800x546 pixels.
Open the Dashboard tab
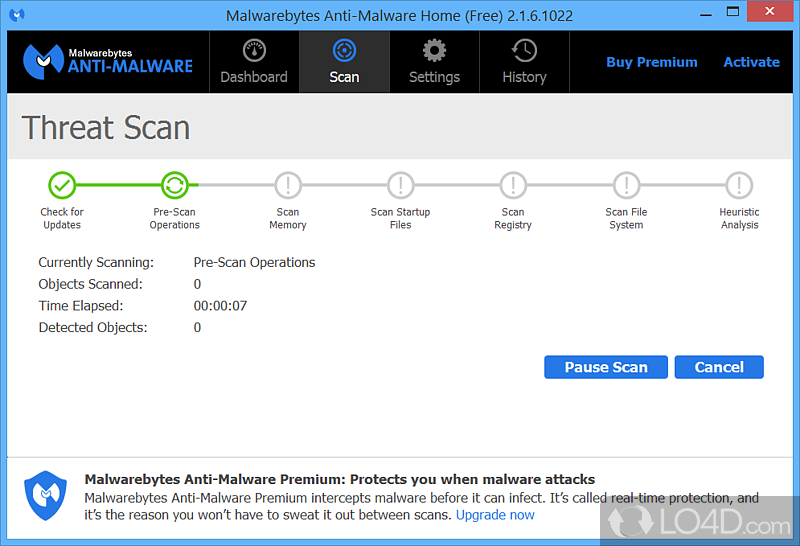click(x=254, y=62)
